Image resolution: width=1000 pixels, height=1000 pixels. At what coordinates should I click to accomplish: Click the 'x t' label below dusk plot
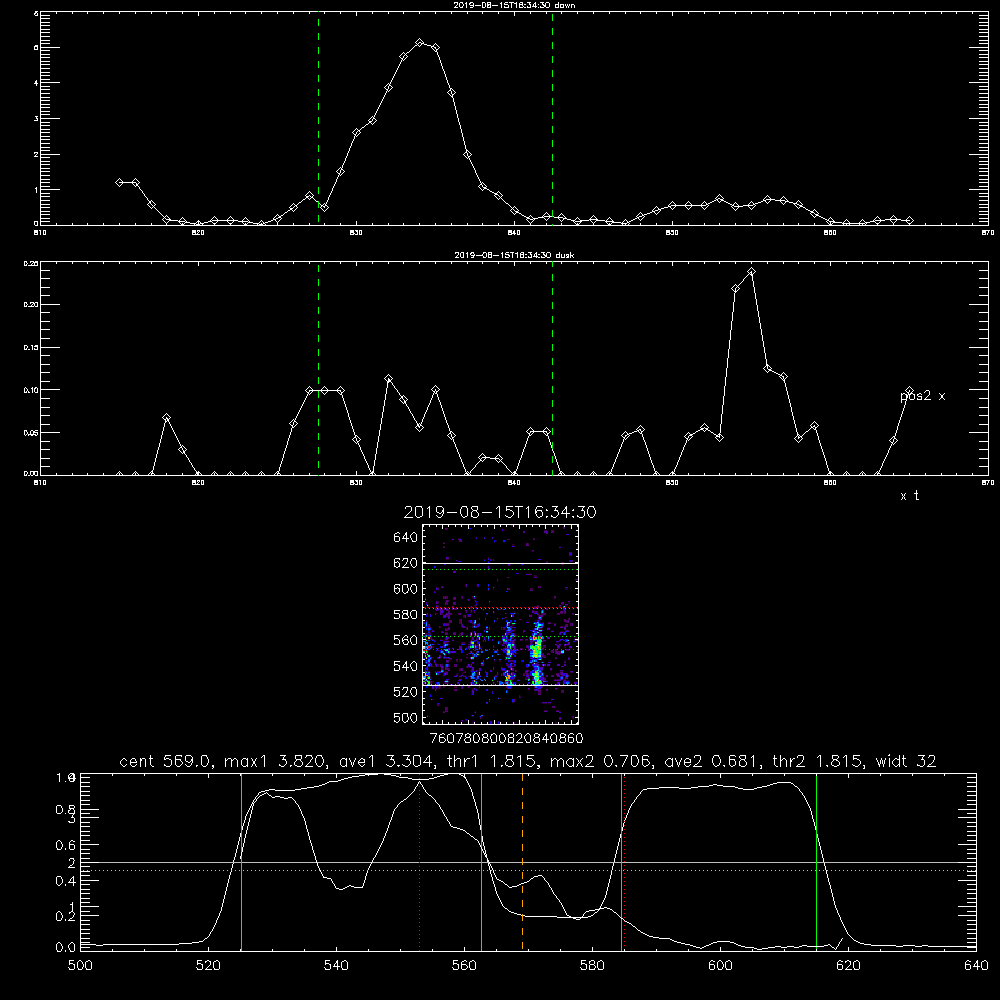click(909, 496)
